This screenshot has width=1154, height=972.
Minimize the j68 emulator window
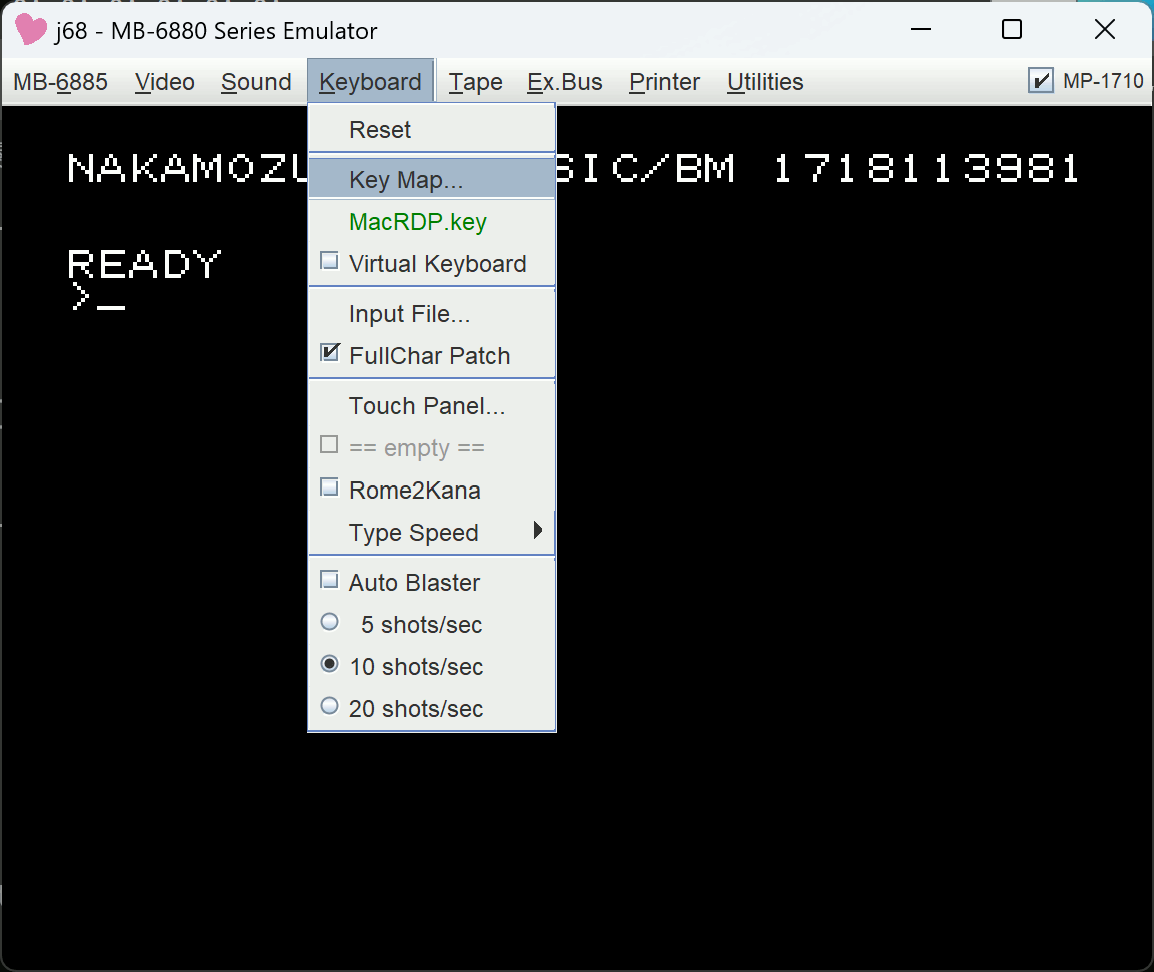[921, 29]
